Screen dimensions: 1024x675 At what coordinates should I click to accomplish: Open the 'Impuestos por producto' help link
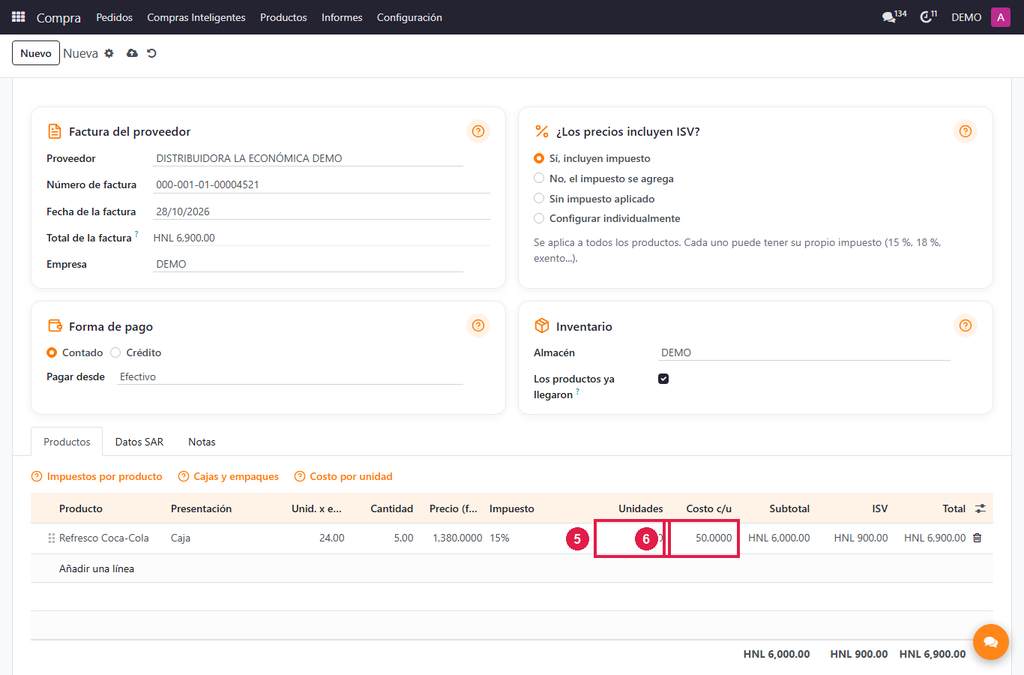(97, 477)
